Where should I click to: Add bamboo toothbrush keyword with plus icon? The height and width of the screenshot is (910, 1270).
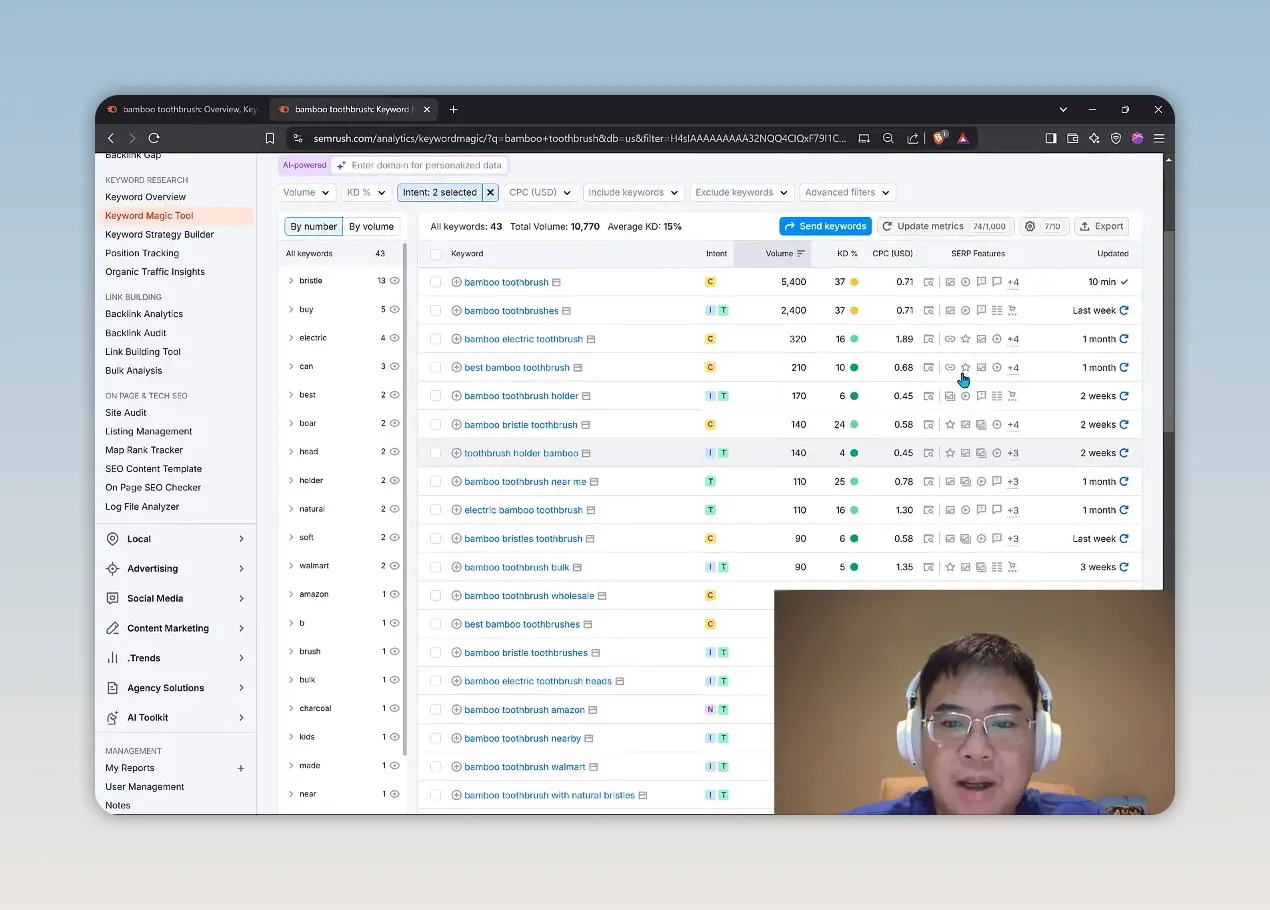click(456, 282)
